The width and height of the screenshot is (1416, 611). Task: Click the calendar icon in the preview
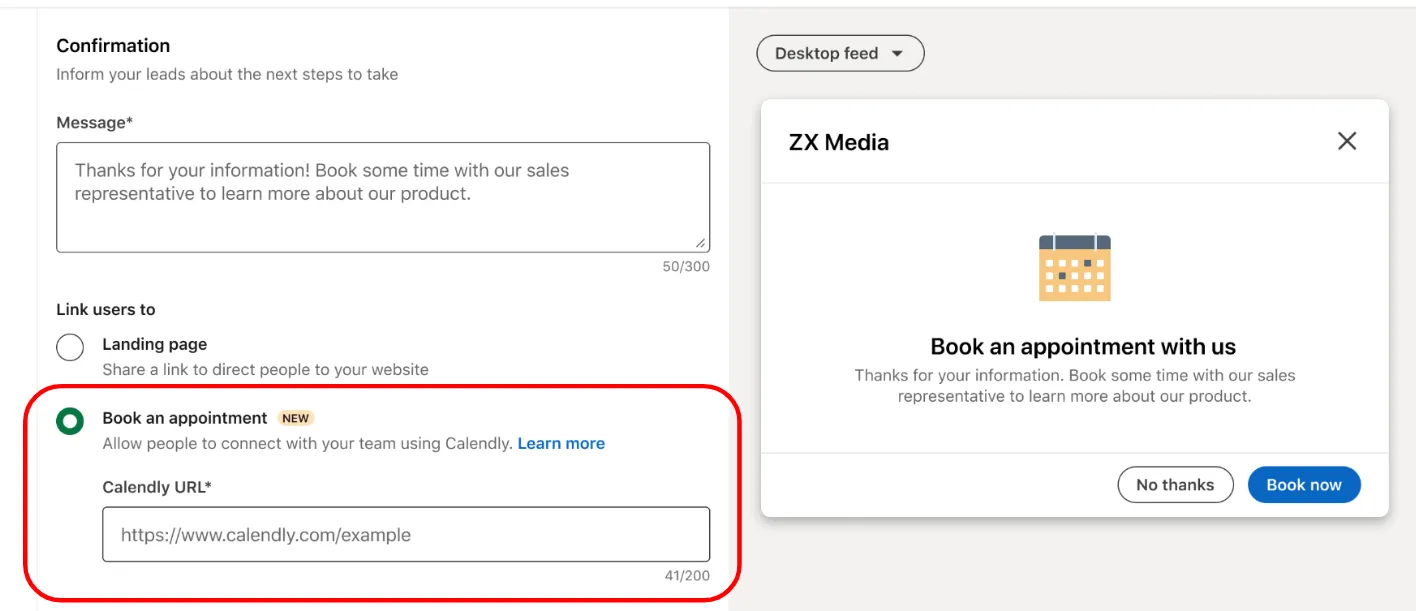point(1074,266)
